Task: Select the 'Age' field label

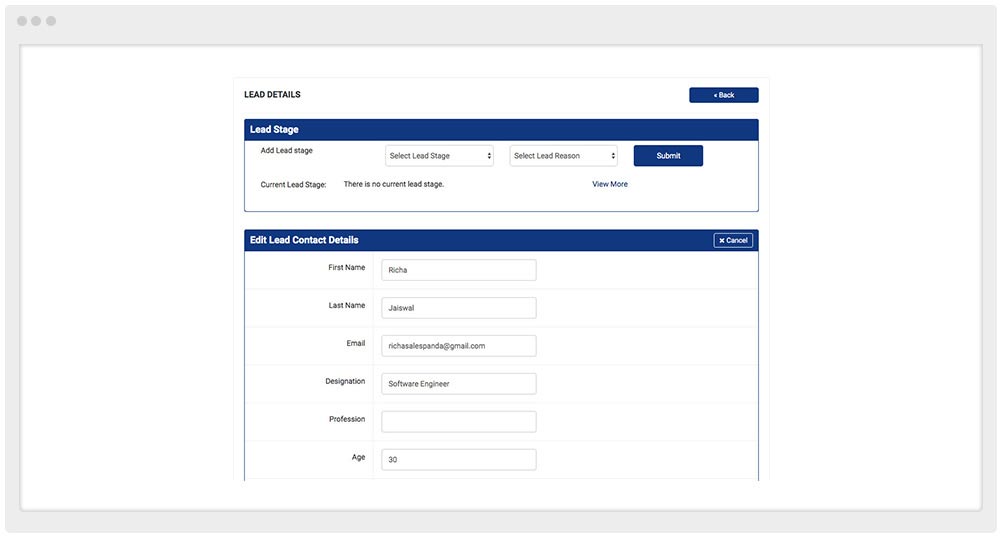Action: (x=358, y=457)
